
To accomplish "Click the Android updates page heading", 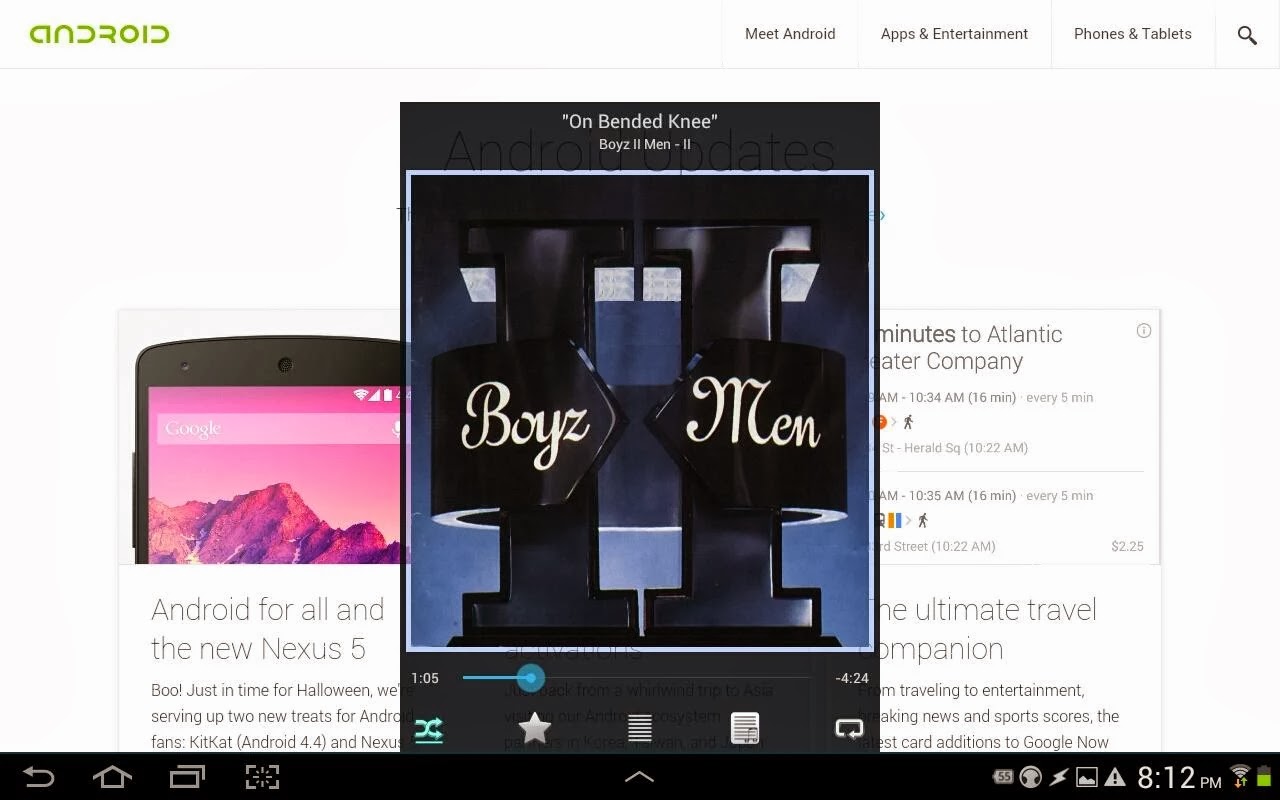I will tap(640, 152).
